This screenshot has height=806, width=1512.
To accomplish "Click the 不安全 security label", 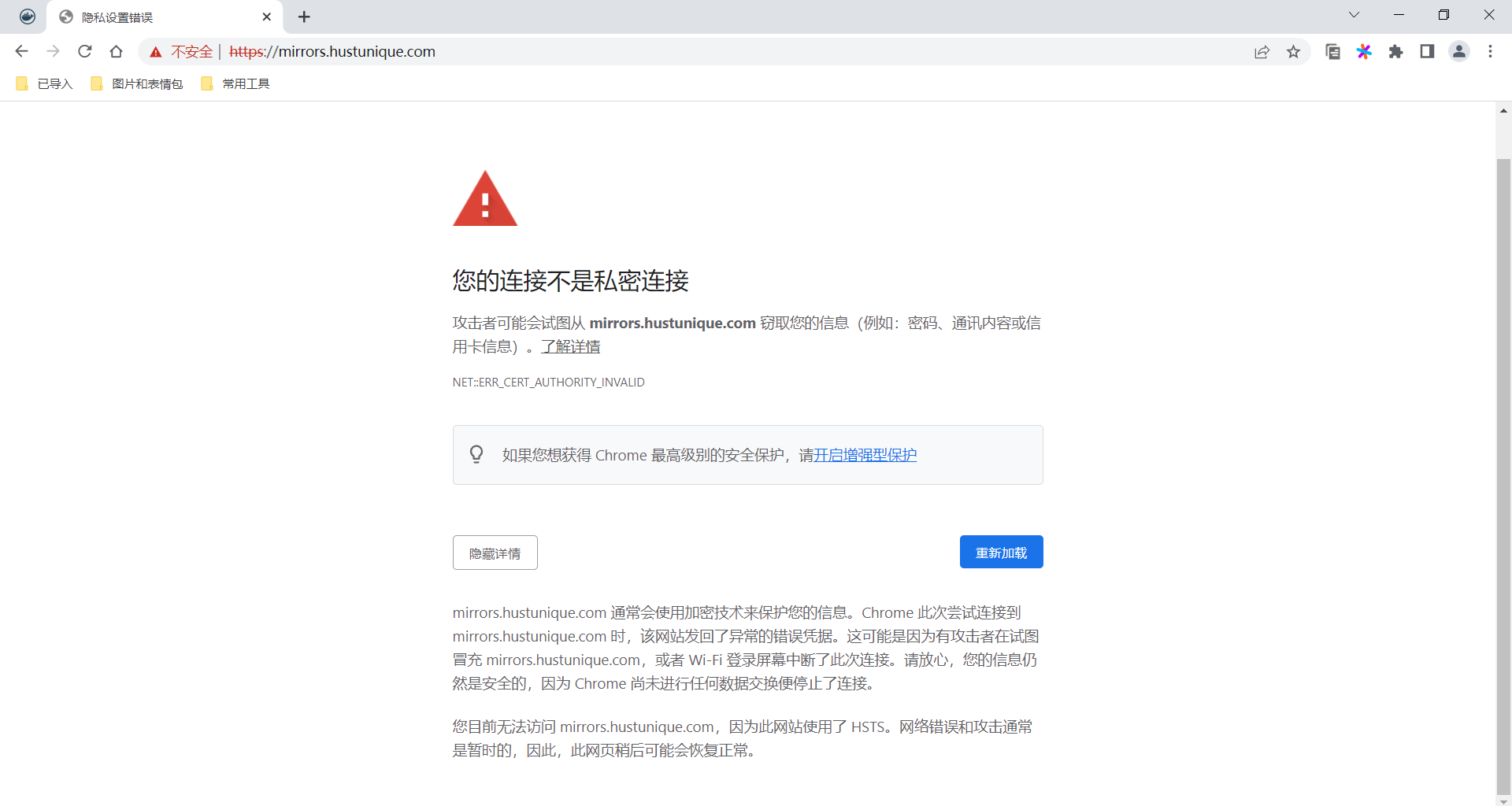I will tap(192, 51).
